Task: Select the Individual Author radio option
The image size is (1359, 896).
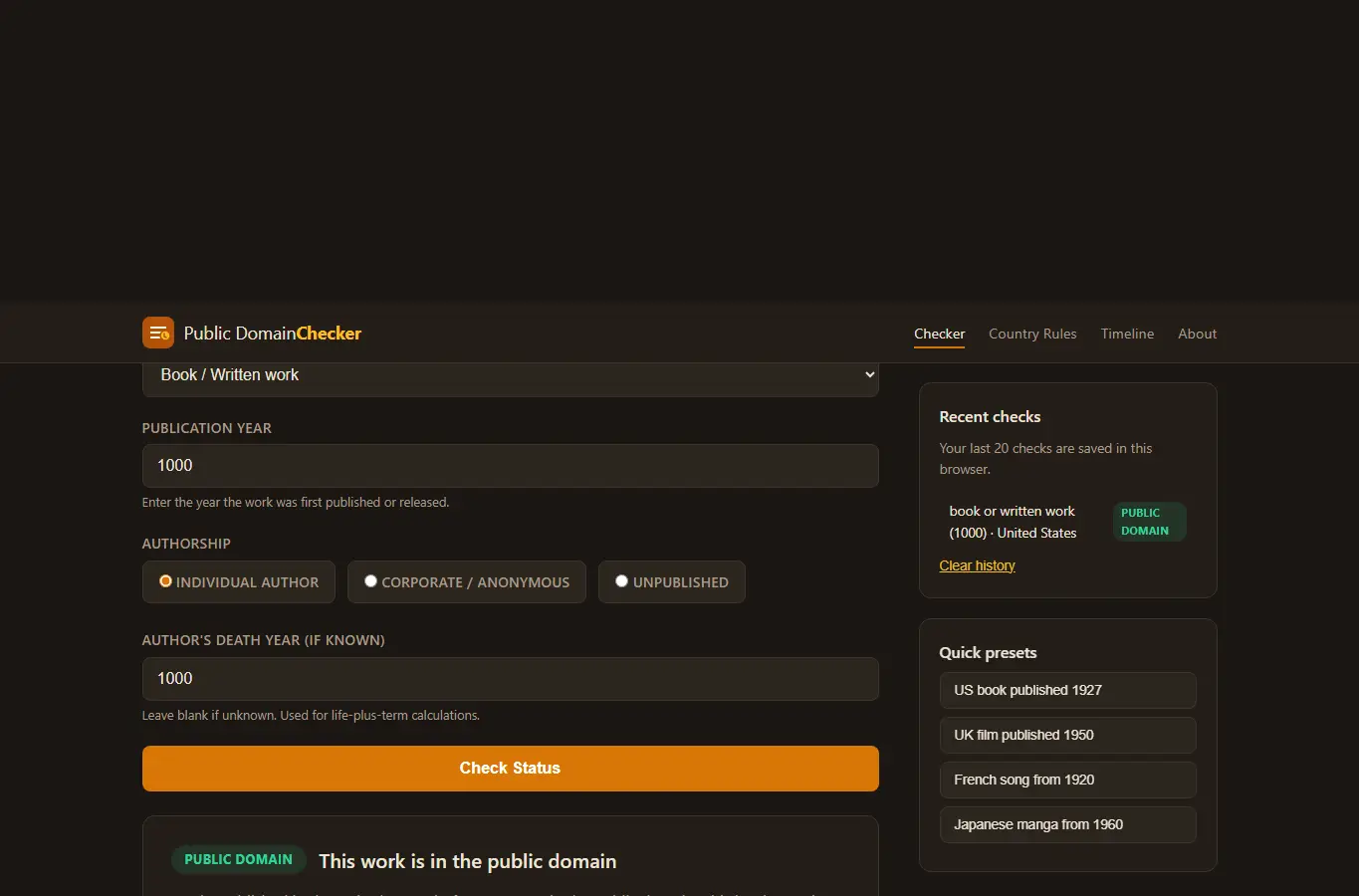Action: (x=239, y=582)
